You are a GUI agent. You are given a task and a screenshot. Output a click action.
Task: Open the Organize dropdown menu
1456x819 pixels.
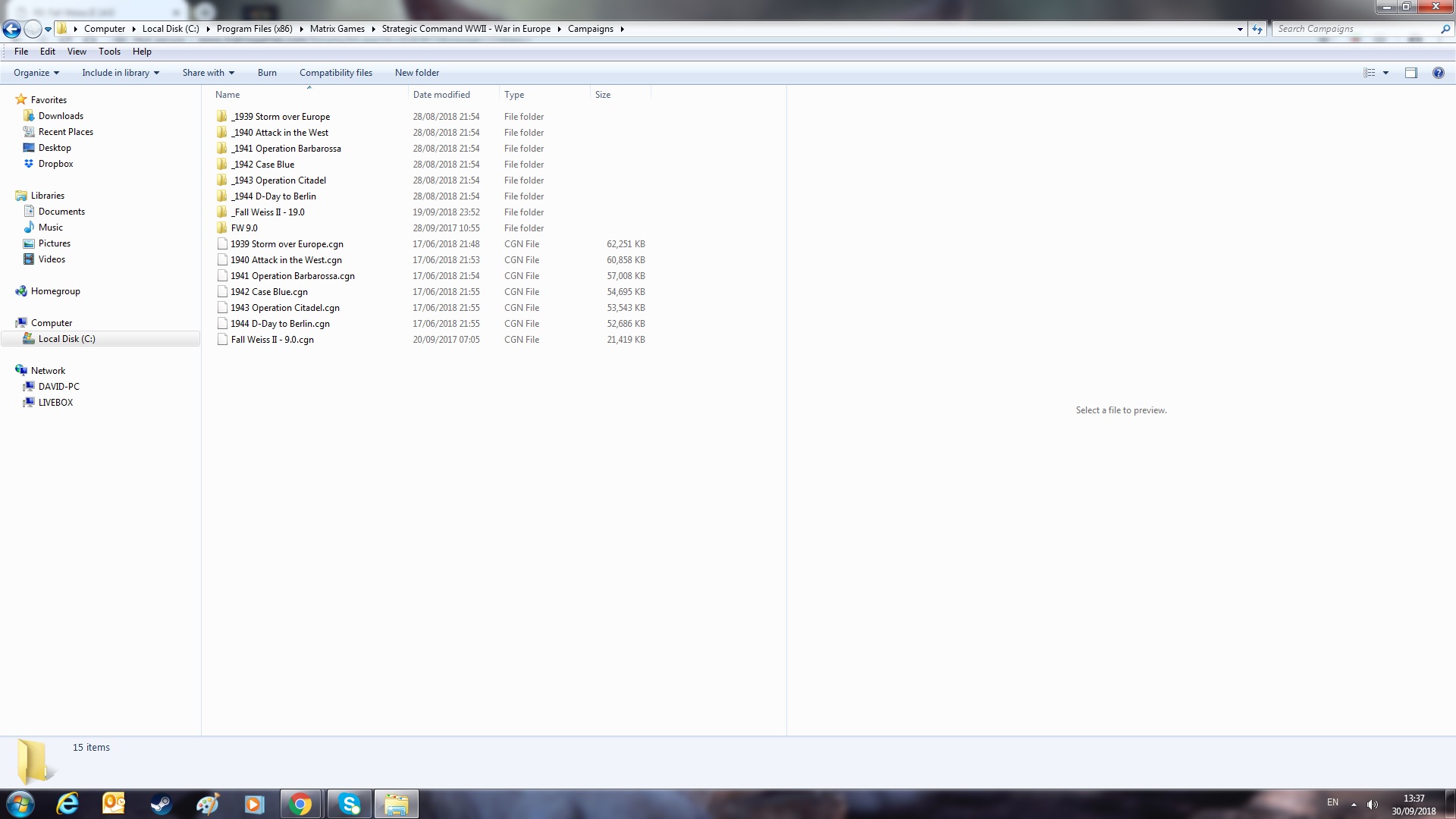click(x=36, y=73)
